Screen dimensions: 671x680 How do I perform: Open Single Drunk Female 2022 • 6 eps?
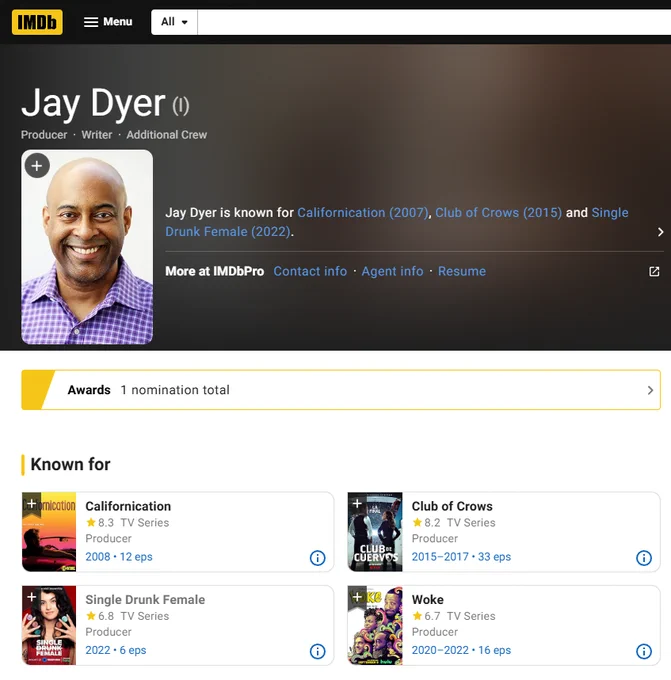116,650
